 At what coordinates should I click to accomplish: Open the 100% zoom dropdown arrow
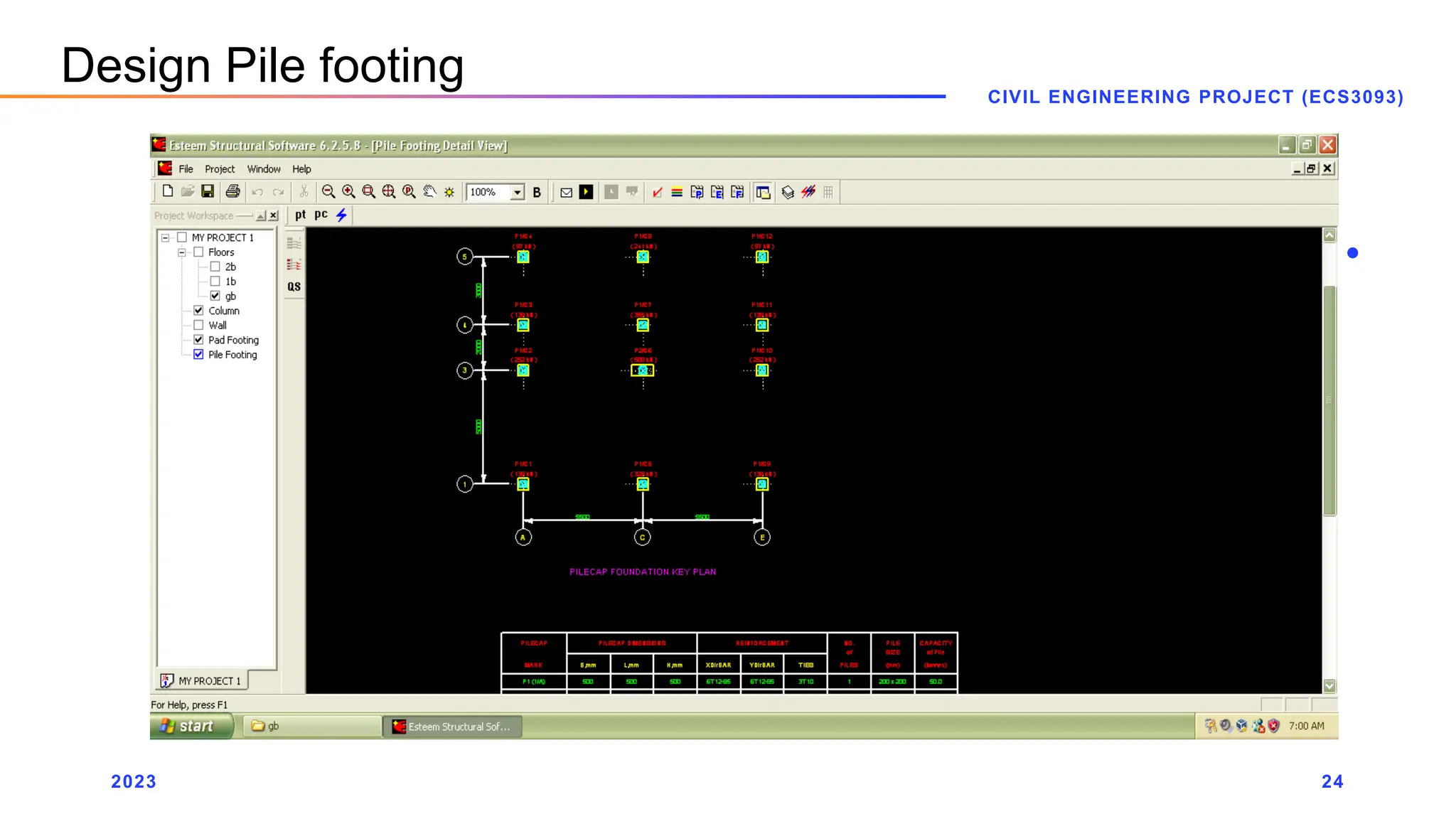[518, 192]
